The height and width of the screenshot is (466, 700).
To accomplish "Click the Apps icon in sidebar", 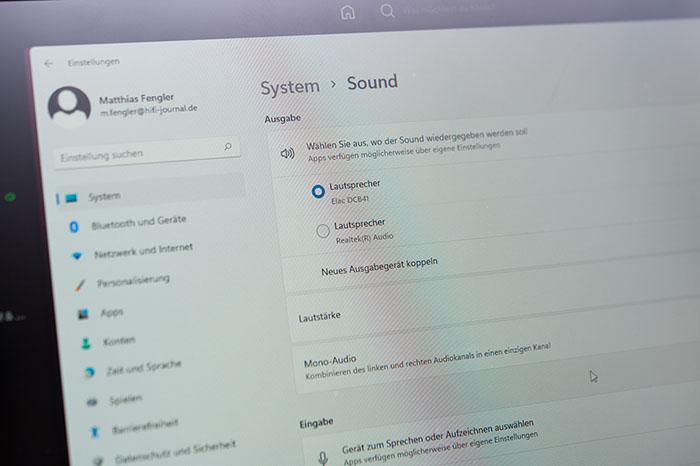I will click(83, 314).
